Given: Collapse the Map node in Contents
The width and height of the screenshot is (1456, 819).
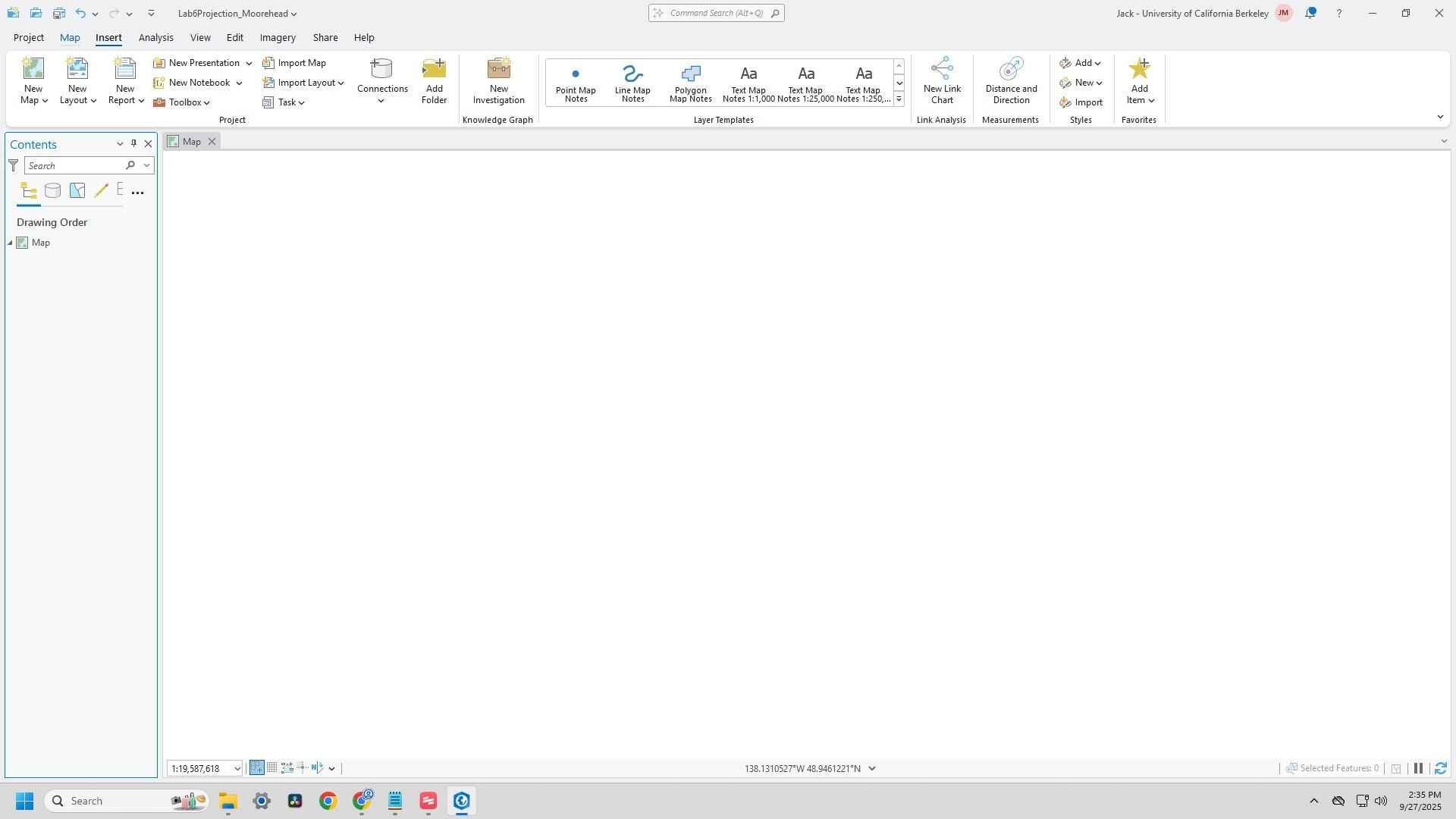Looking at the screenshot, I should [11, 243].
